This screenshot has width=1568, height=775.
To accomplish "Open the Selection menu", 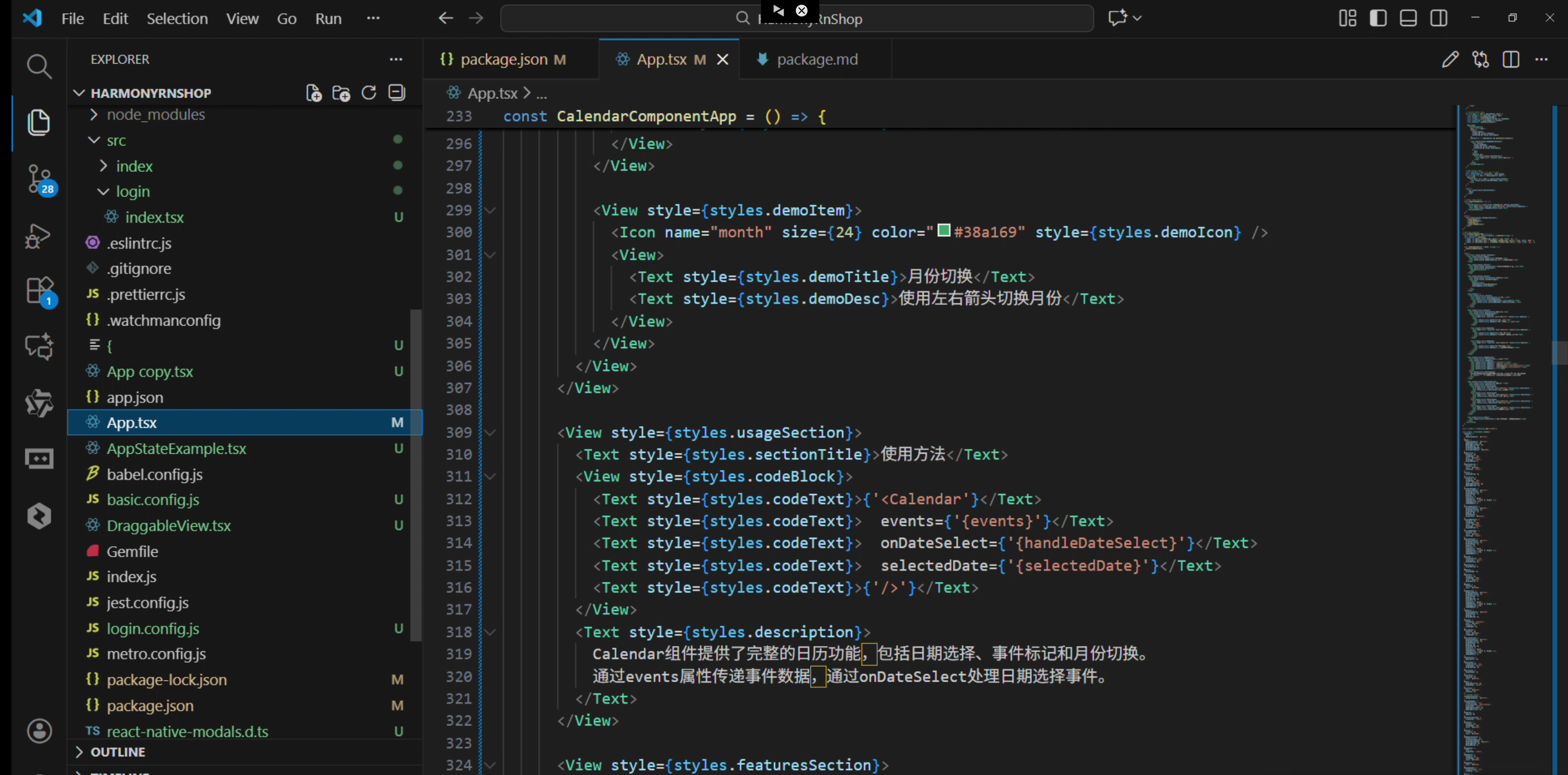I will tap(176, 18).
